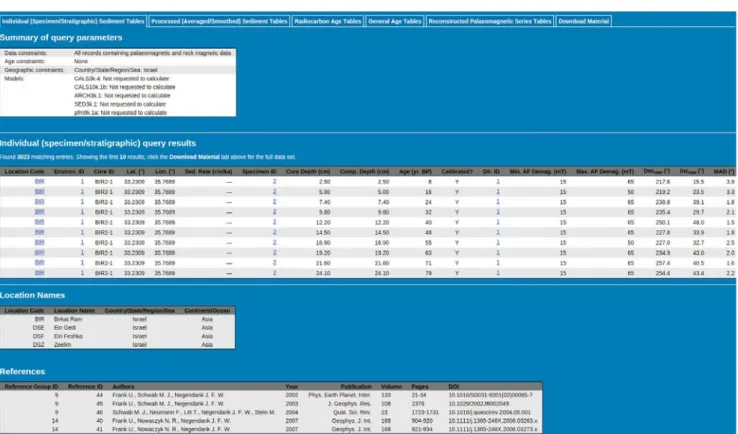Click the Calibrated? column header
This screenshot has height=434, width=738.
tap(457, 172)
